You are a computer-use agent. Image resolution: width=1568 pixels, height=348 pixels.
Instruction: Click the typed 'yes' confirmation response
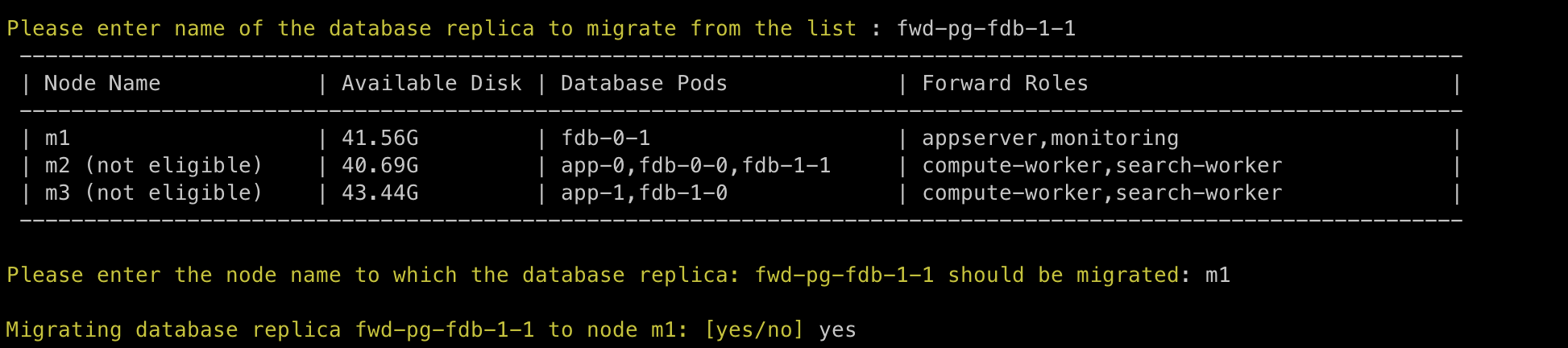point(837,330)
